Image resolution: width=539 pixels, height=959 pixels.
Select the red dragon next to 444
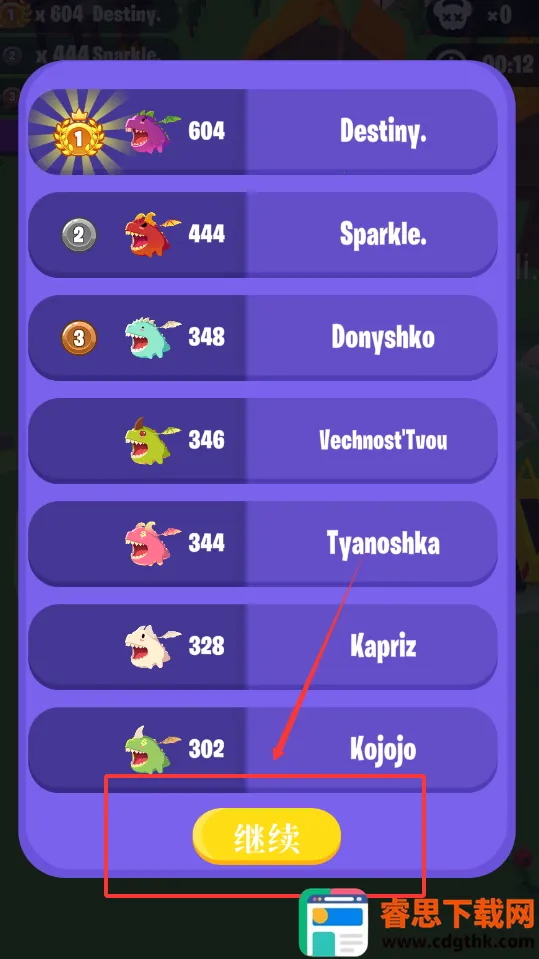click(152, 234)
